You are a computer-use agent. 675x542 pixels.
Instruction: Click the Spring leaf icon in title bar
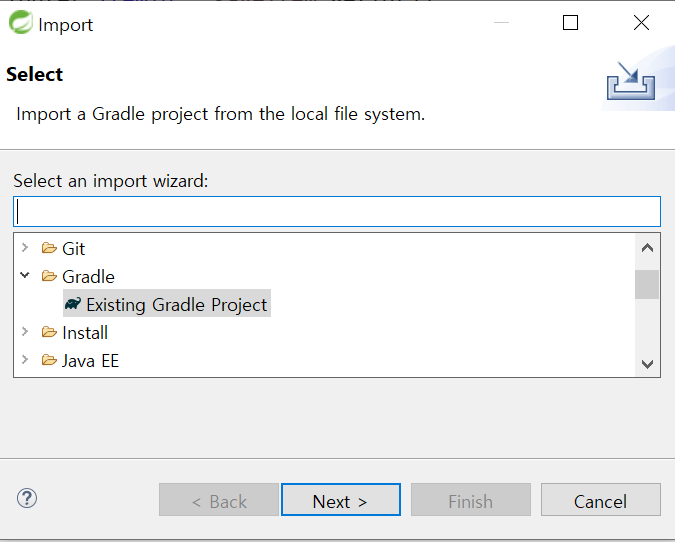[x=21, y=23]
